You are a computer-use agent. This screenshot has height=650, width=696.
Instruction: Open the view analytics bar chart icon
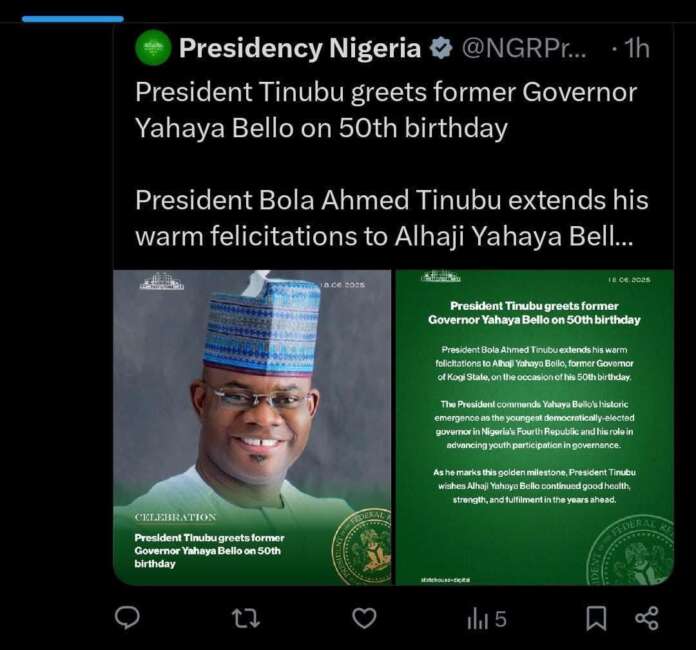[476, 619]
